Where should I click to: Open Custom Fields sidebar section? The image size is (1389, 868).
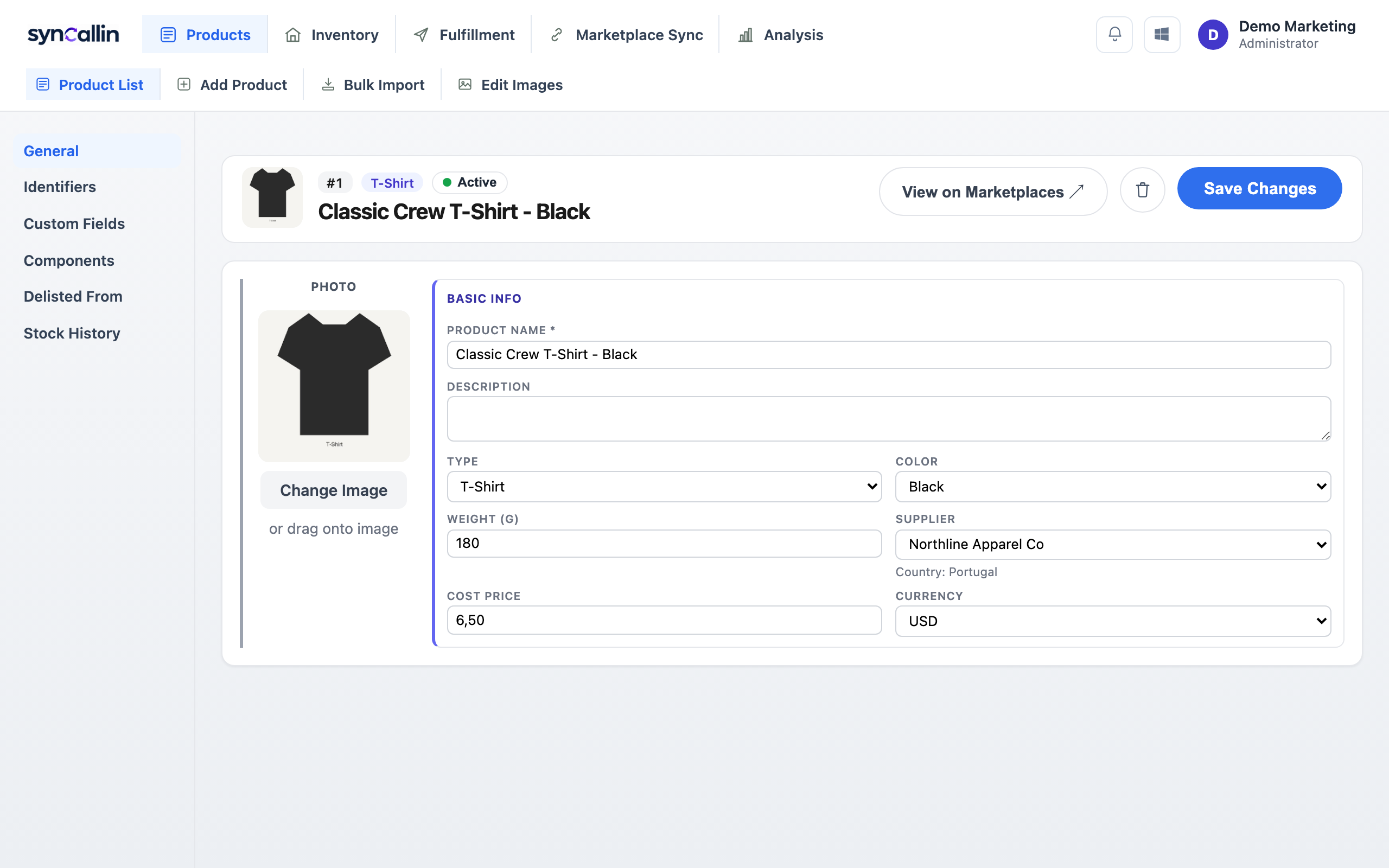[97, 224]
